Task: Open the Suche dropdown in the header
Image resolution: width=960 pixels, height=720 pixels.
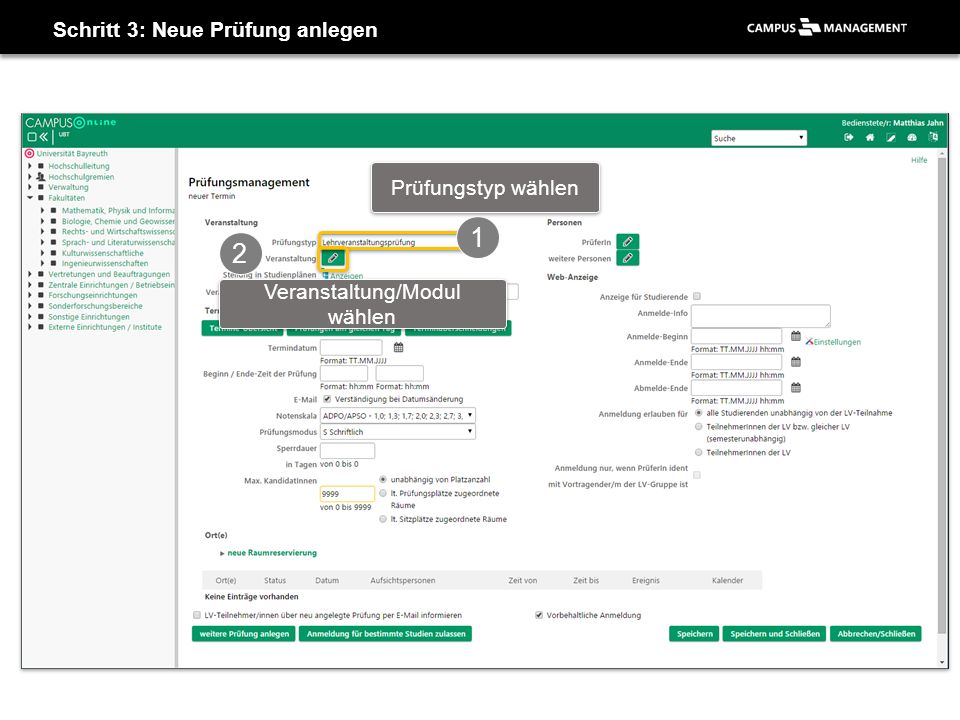Action: [x=759, y=138]
